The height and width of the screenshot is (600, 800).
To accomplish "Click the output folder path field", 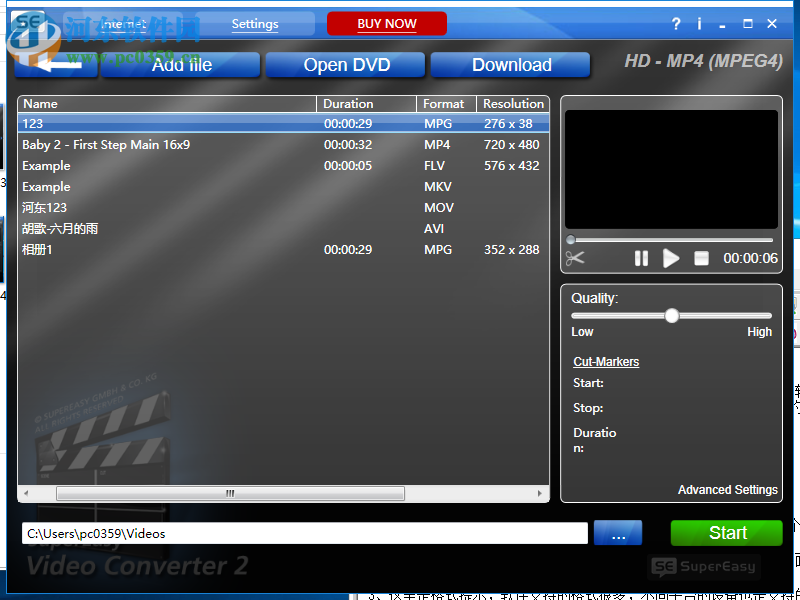I will click(300, 533).
